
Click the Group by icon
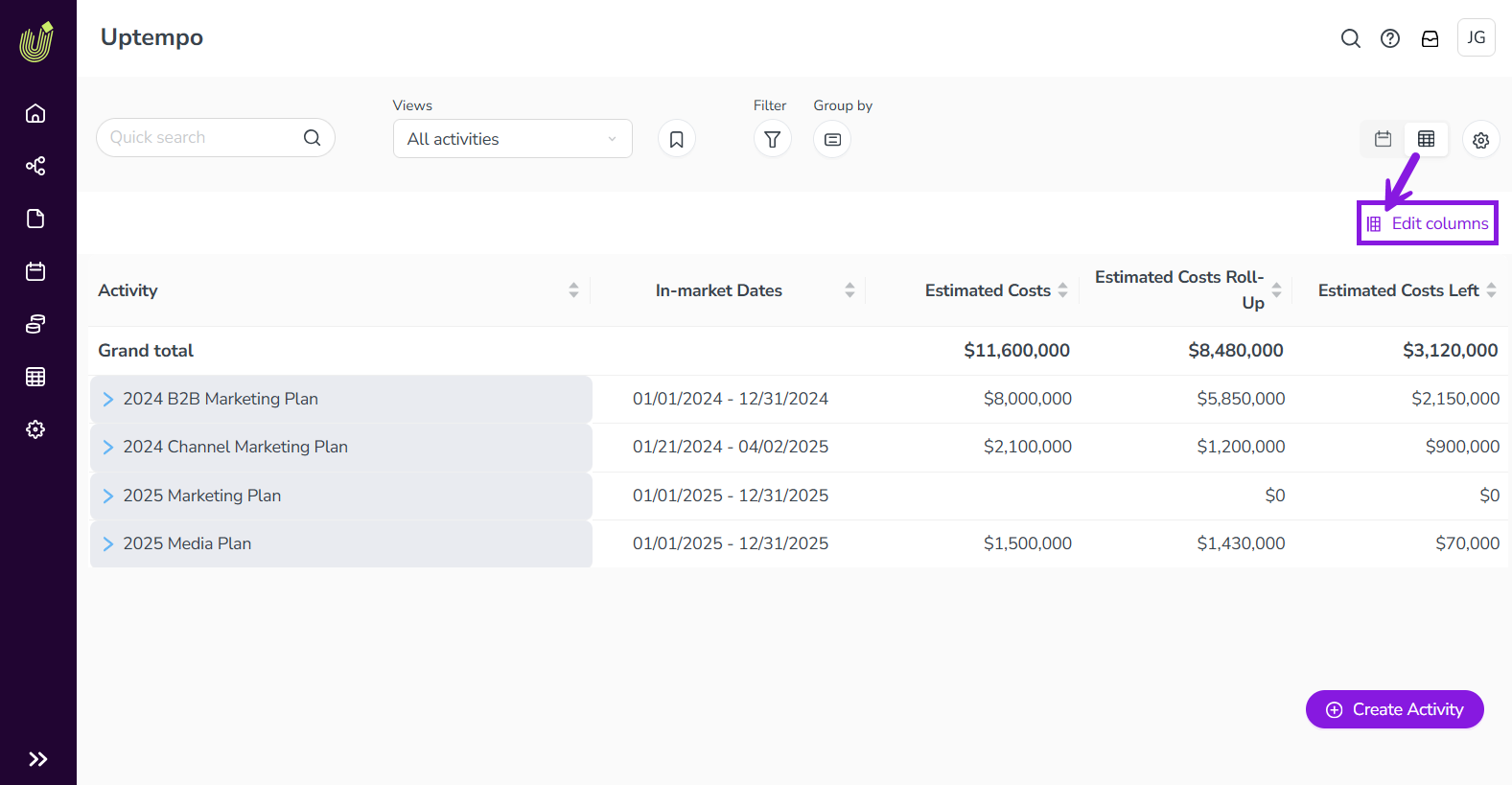[832, 140]
